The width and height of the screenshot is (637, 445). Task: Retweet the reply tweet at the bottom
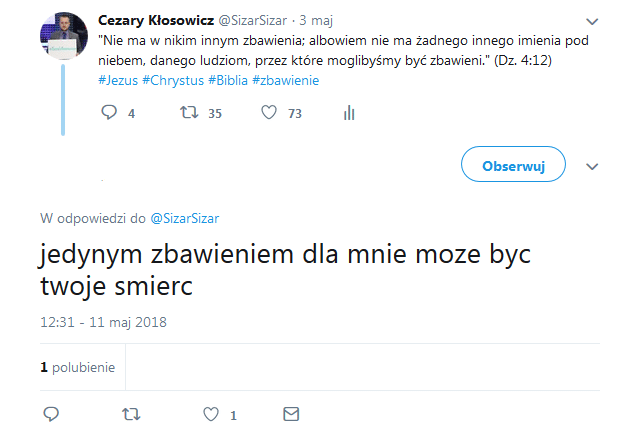[x=130, y=414]
